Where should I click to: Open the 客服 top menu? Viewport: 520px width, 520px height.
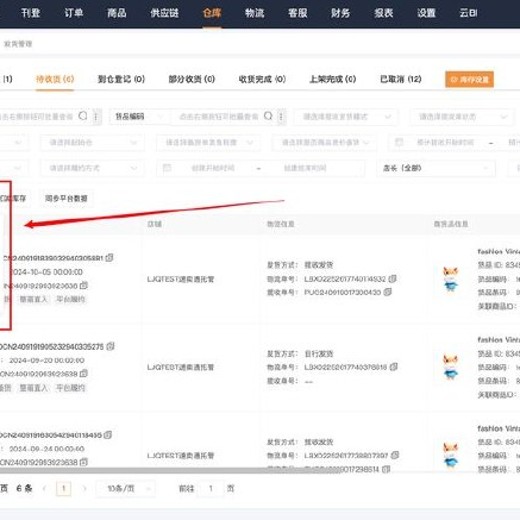(x=297, y=13)
